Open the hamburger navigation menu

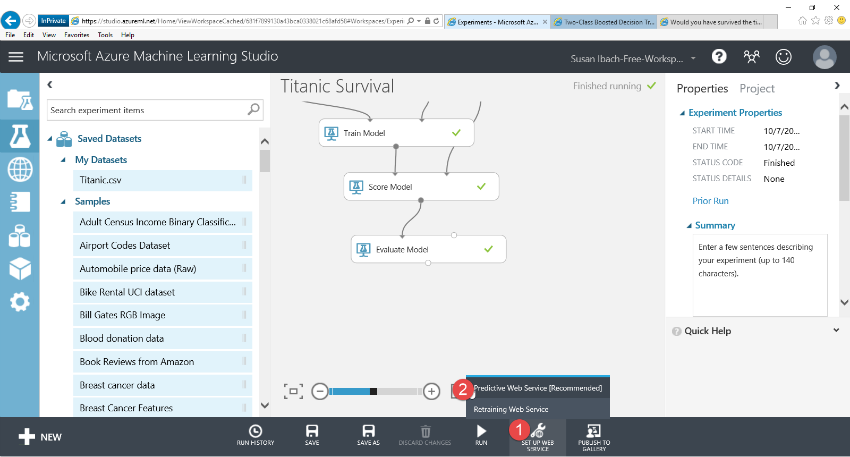pos(16,56)
